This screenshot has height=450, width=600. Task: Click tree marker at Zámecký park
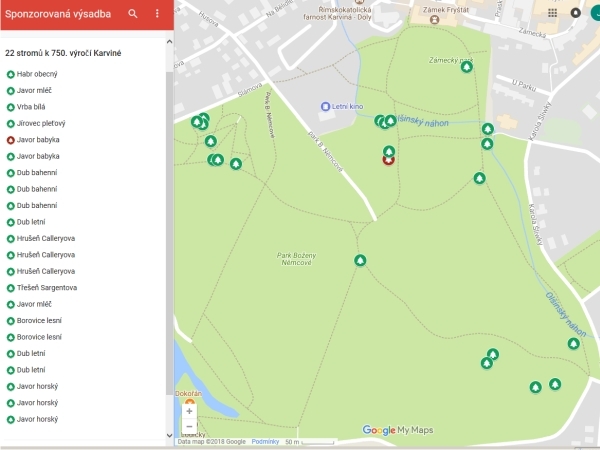tap(466, 66)
